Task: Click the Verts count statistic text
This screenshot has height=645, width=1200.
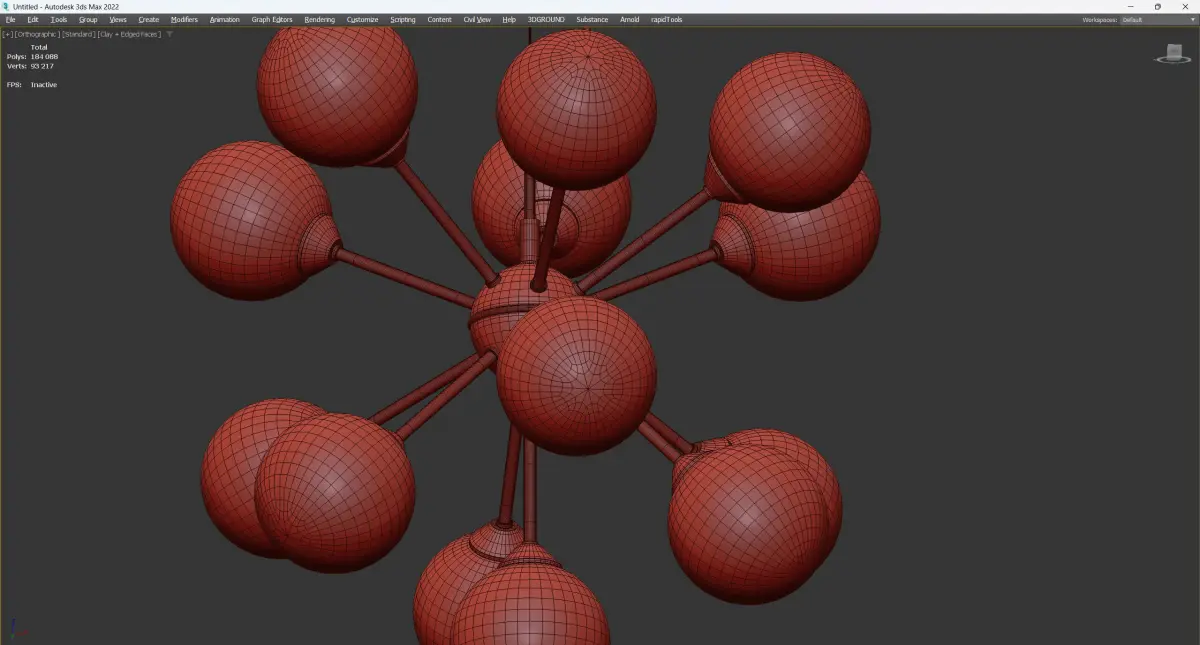Action: [30, 66]
